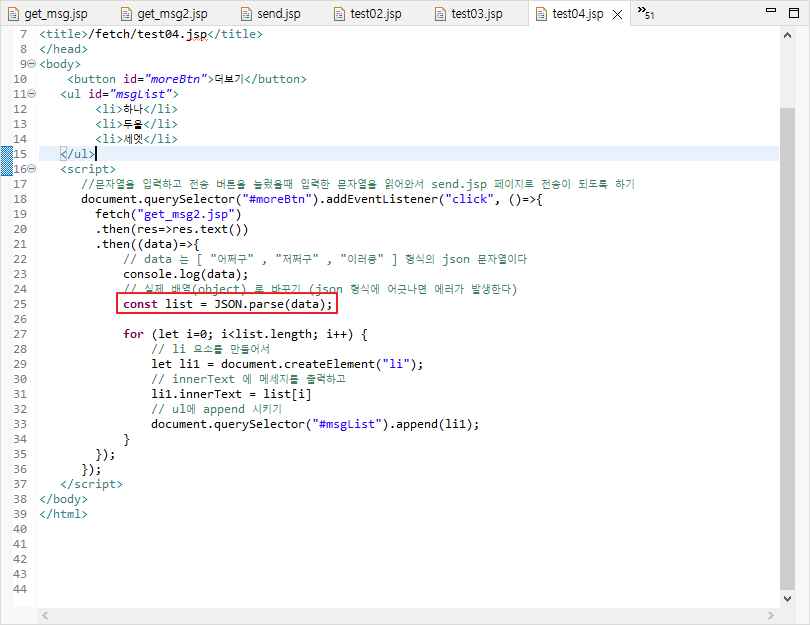Click the closing </script> tag
This screenshot has width=810, height=625.
point(91,484)
